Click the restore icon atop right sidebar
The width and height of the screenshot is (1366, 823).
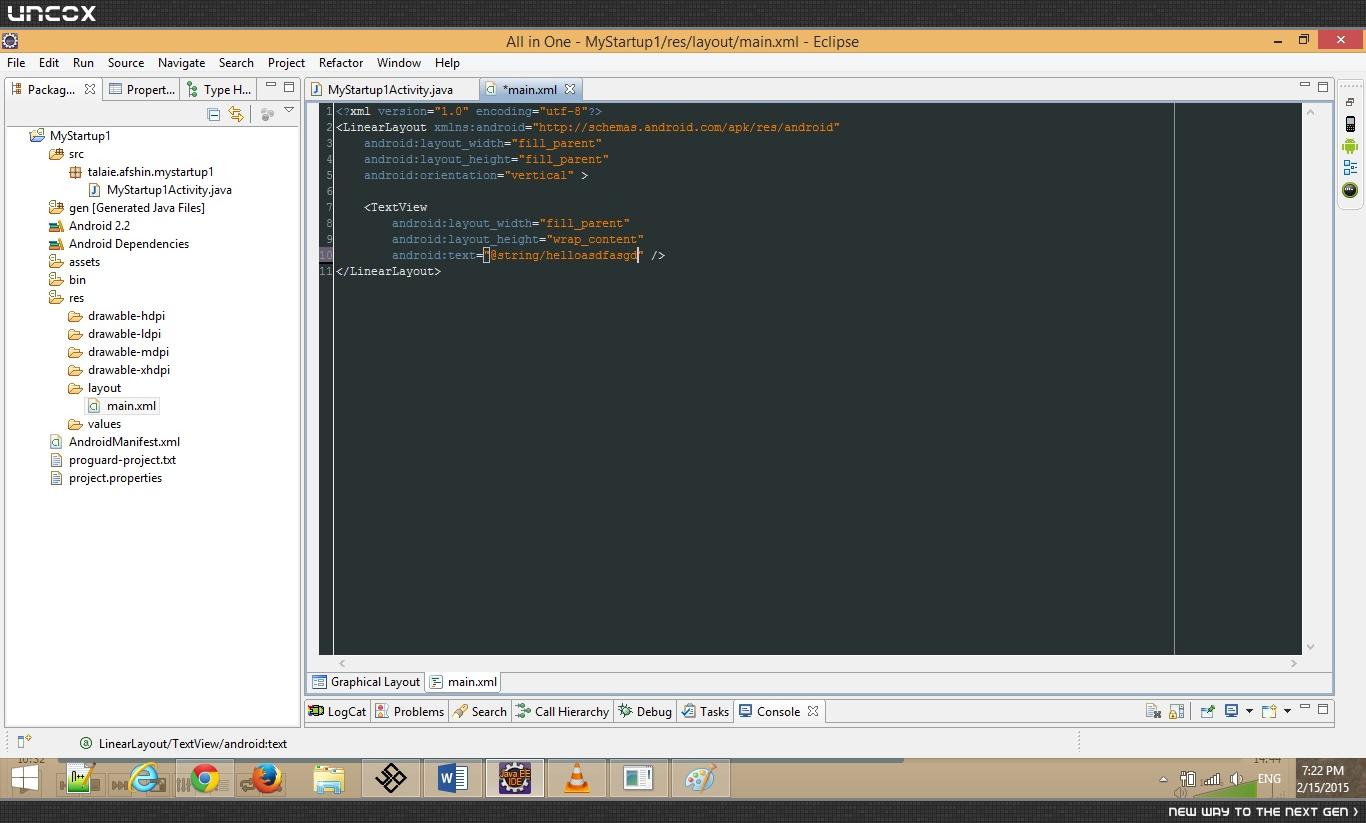point(1350,102)
